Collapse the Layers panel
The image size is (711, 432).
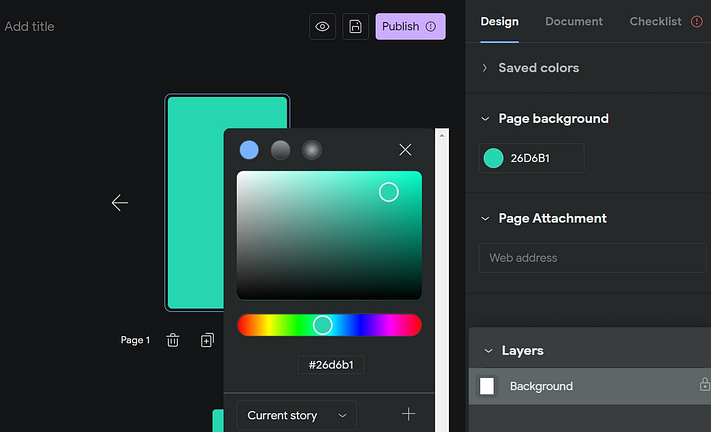(x=488, y=351)
